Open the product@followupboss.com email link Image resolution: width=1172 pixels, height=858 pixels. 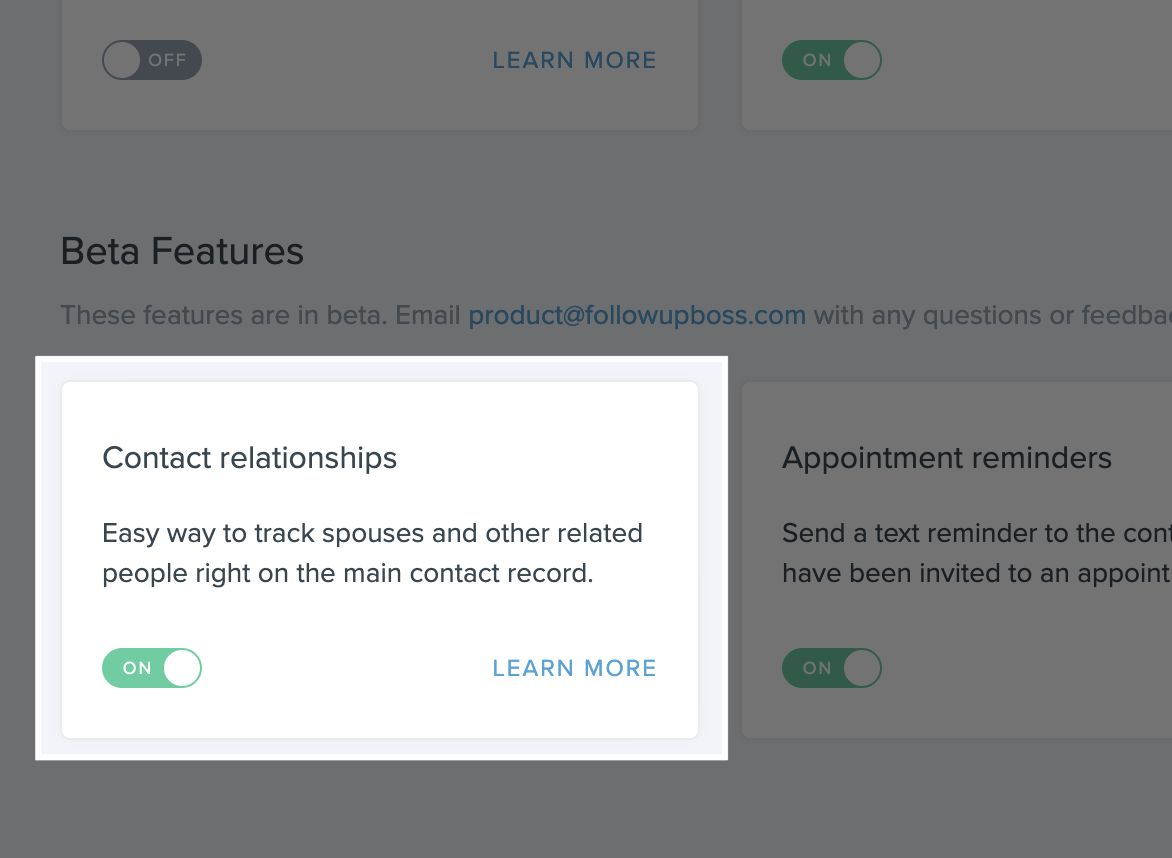(x=637, y=316)
